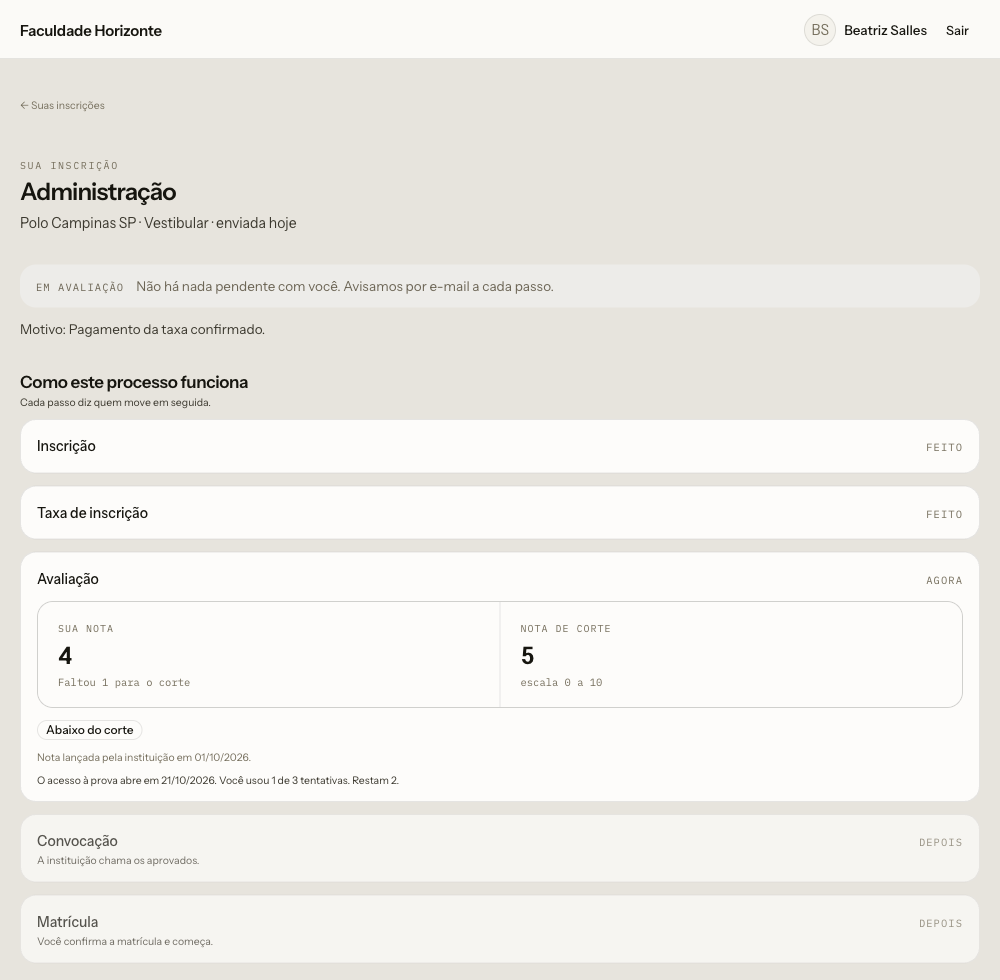The image size is (1000, 980).
Task: Click the AGORA label on Avaliação
Action: 944,580
